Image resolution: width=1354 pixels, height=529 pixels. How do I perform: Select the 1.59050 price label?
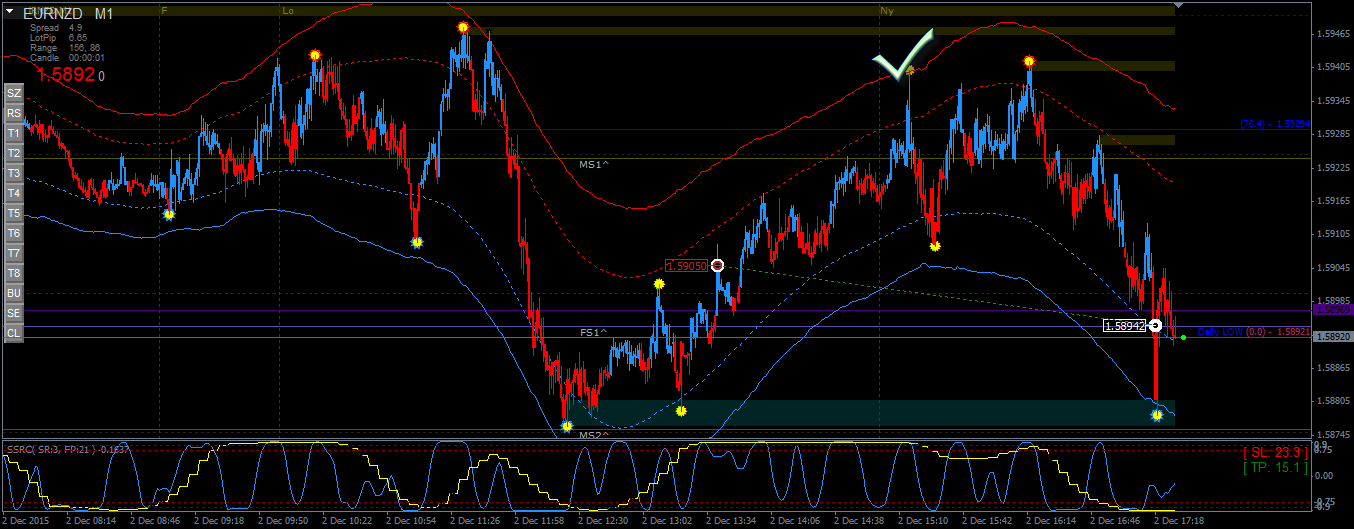pos(686,265)
